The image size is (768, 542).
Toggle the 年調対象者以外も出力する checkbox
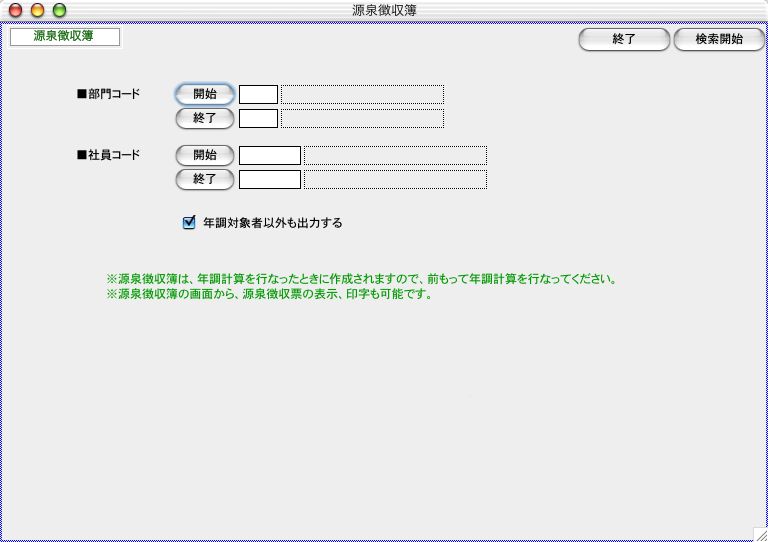click(x=189, y=223)
